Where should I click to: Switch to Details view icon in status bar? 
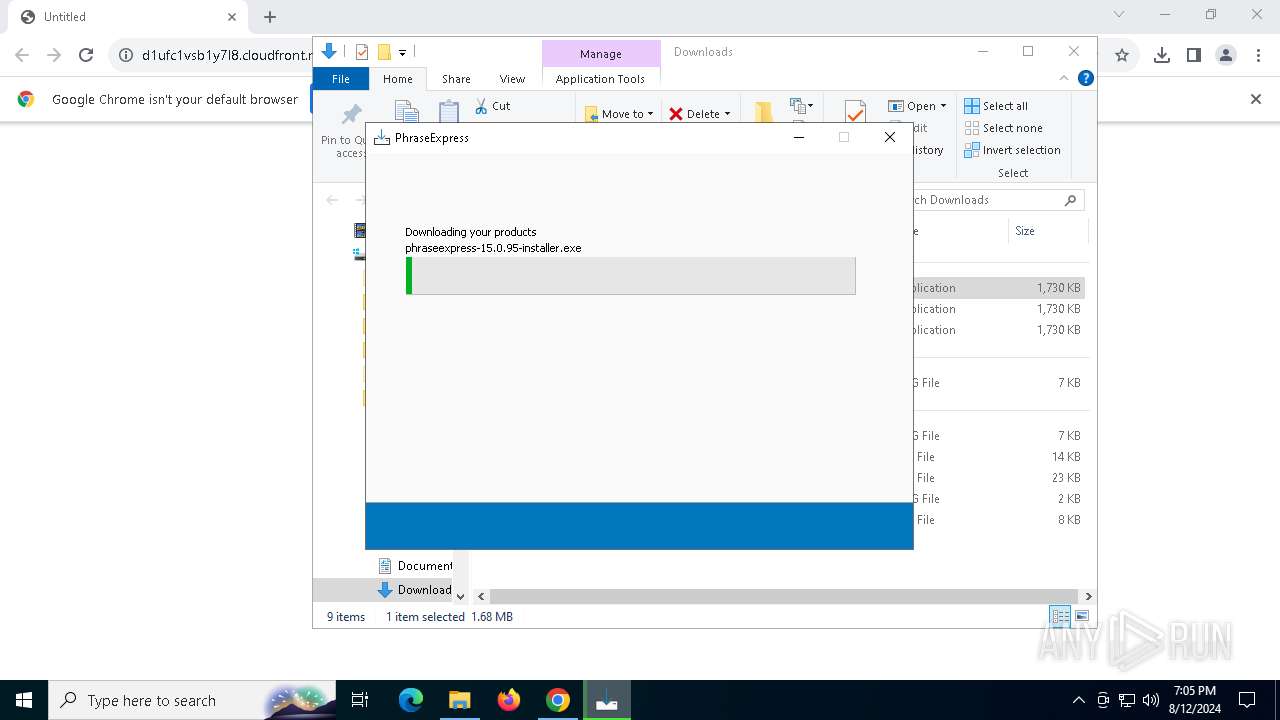(x=1060, y=616)
